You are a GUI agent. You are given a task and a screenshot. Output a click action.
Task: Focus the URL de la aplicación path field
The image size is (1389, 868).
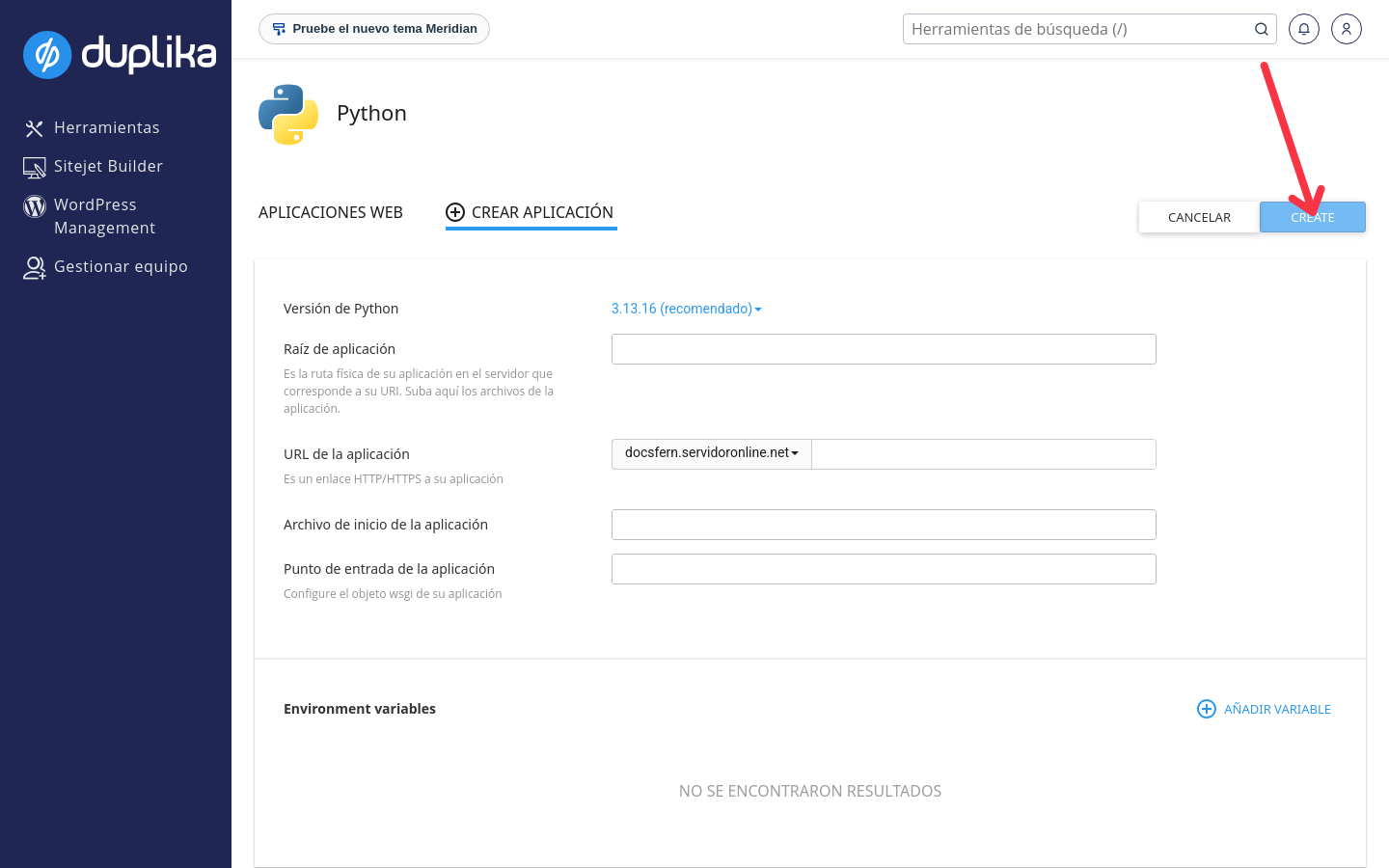[x=984, y=454]
